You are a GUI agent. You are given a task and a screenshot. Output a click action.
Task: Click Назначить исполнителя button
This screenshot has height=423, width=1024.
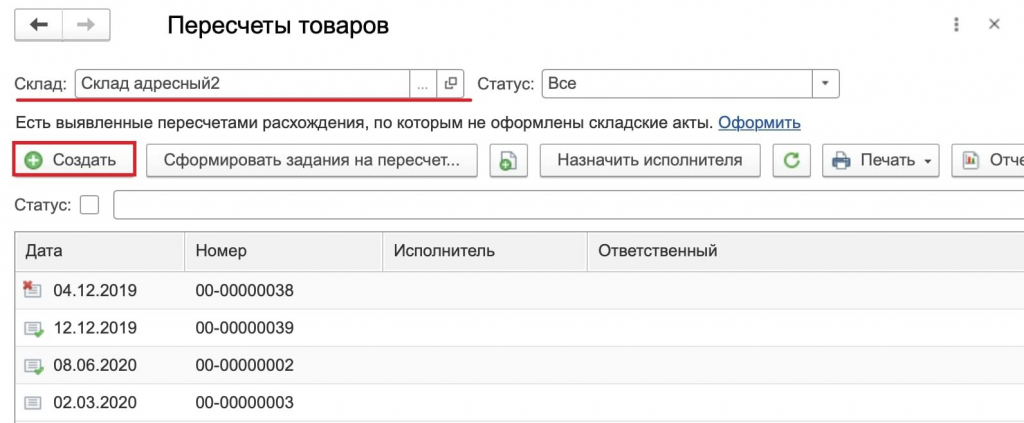tap(650, 161)
